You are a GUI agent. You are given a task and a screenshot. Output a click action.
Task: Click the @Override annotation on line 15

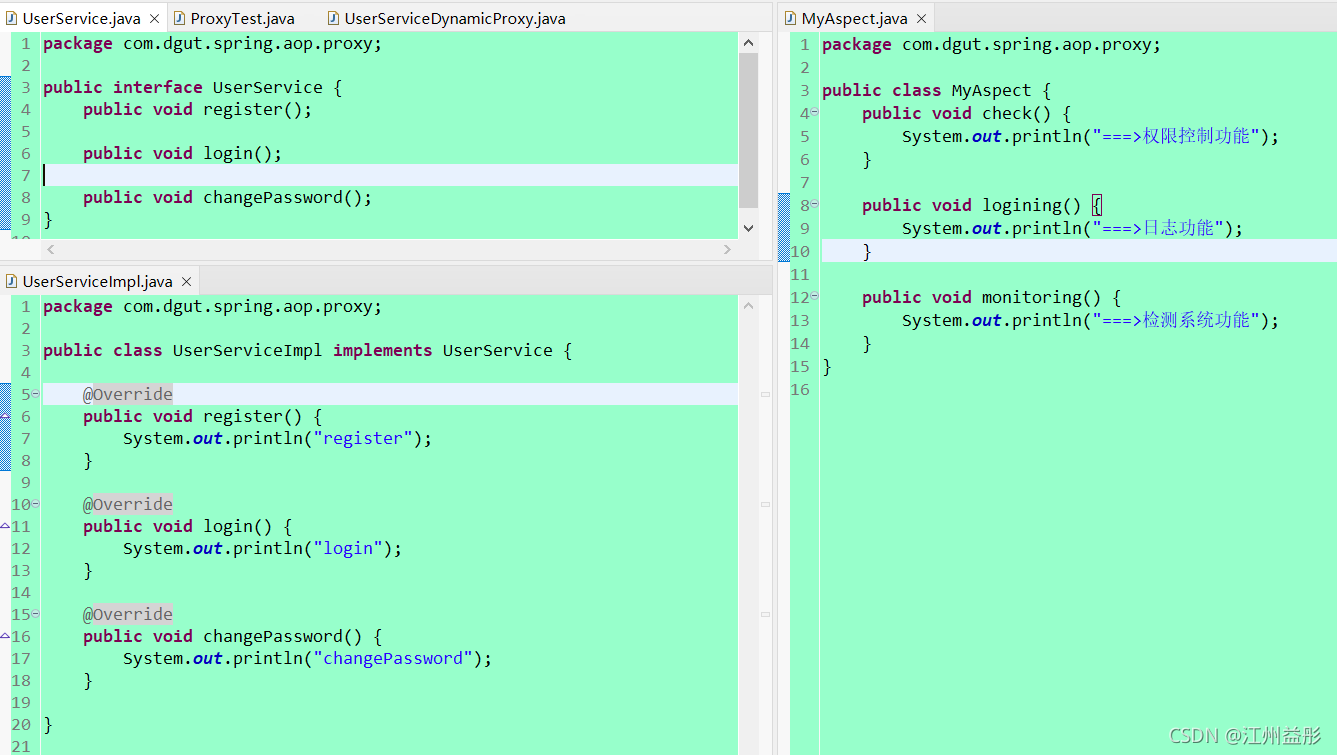click(128, 614)
